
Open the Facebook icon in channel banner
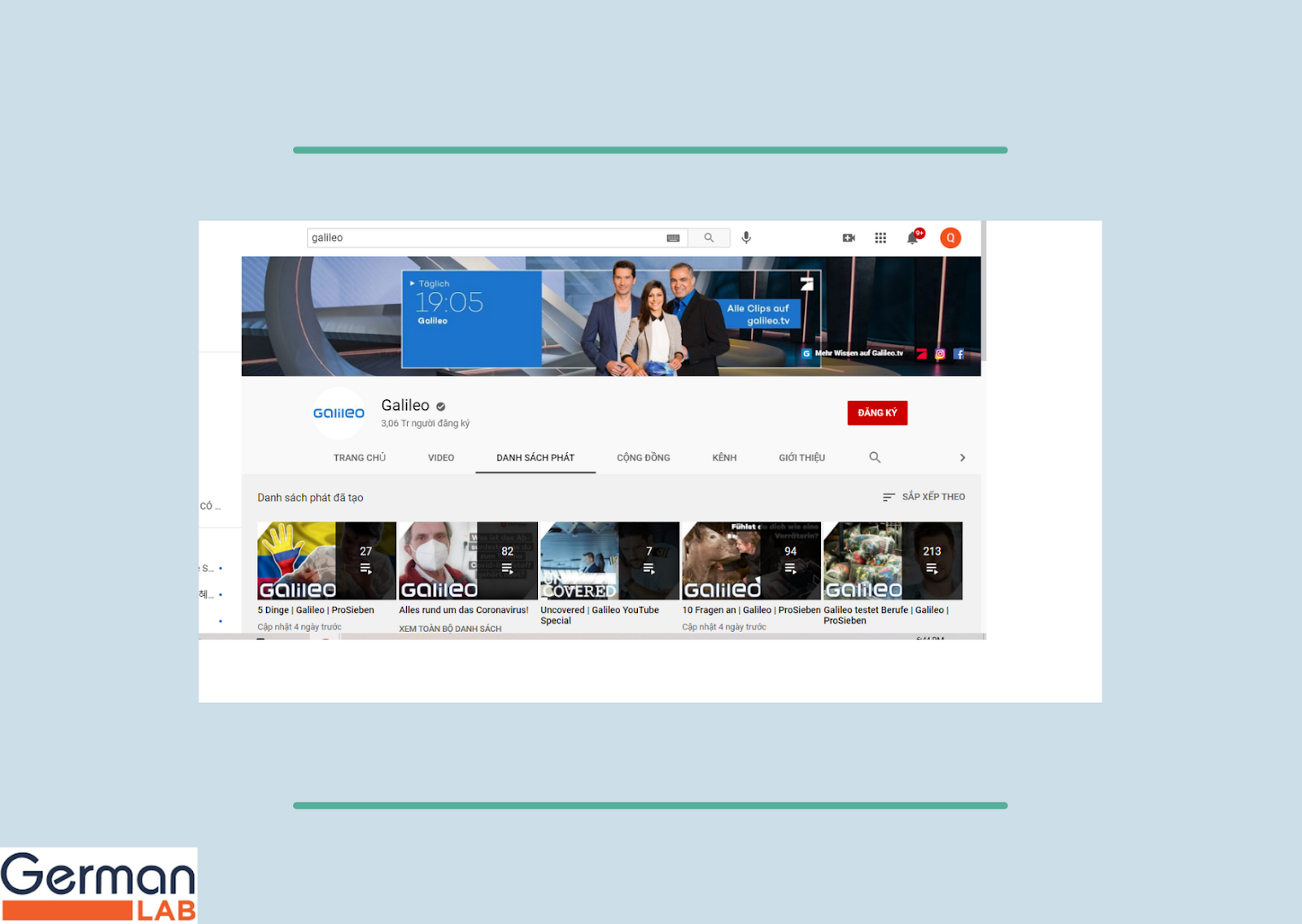959,354
